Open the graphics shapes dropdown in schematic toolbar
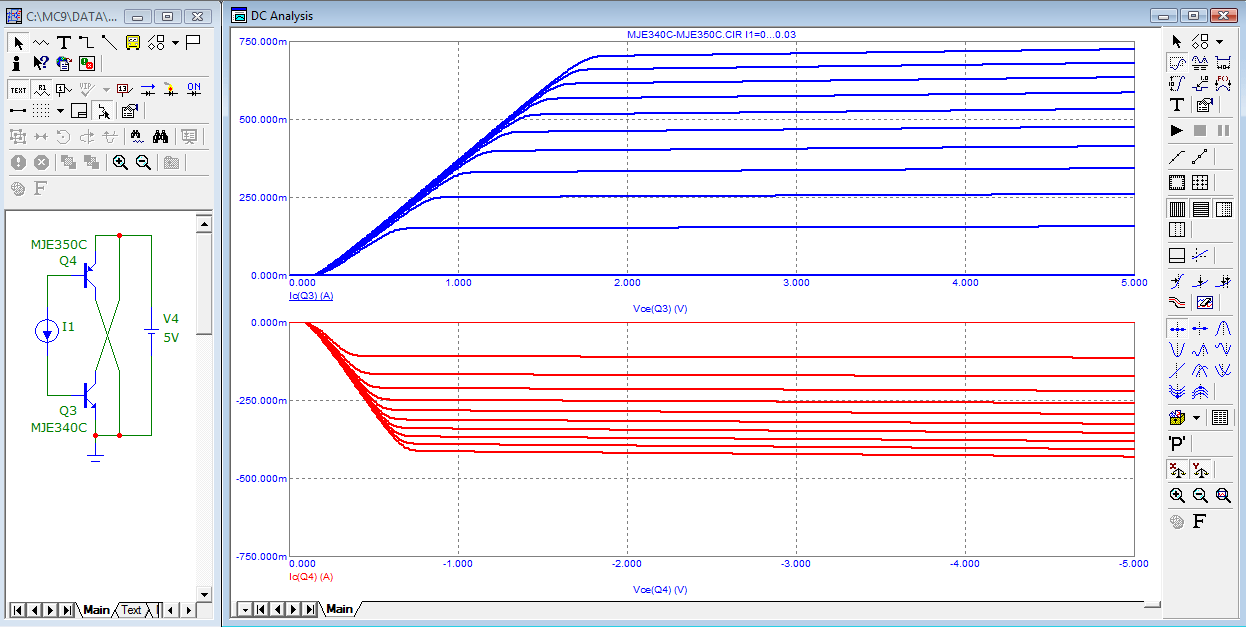Image resolution: width=1246 pixels, height=627 pixels. 176,43
